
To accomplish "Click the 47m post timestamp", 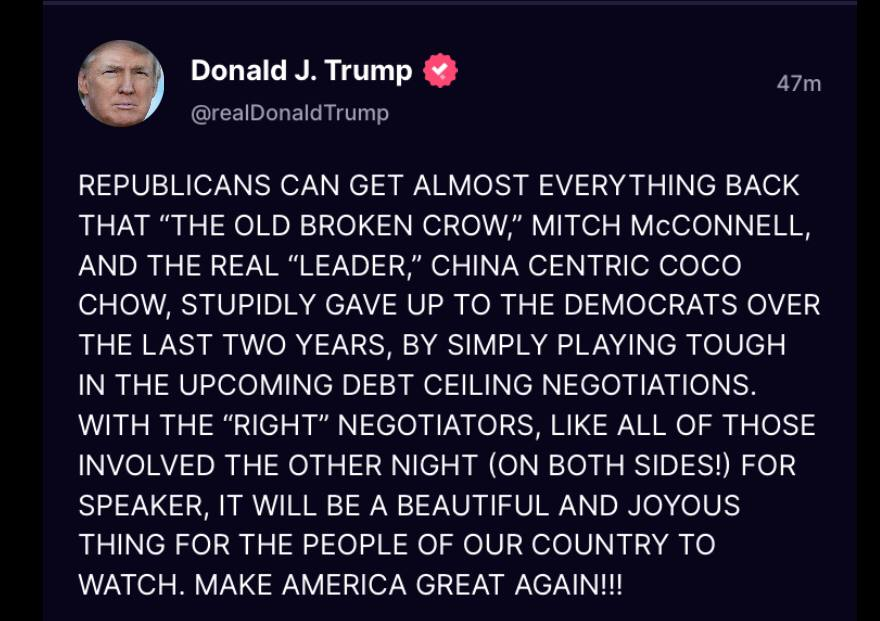I will click(798, 84).
